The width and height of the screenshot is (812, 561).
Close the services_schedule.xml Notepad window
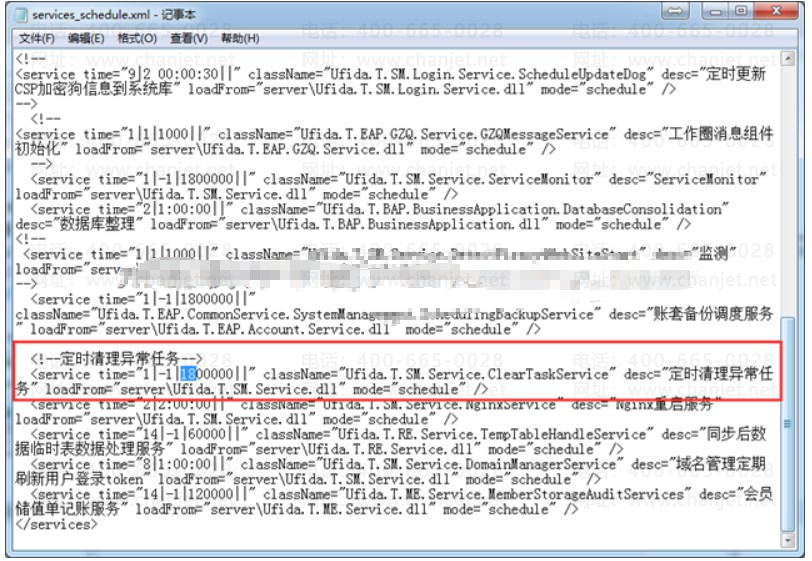coord(776,11)
